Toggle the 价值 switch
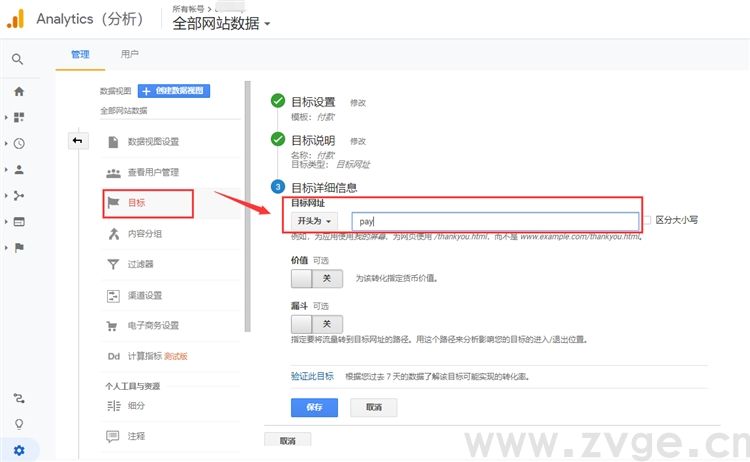Image resolution: width=750 pixels, height=462 pixels. 317,278
